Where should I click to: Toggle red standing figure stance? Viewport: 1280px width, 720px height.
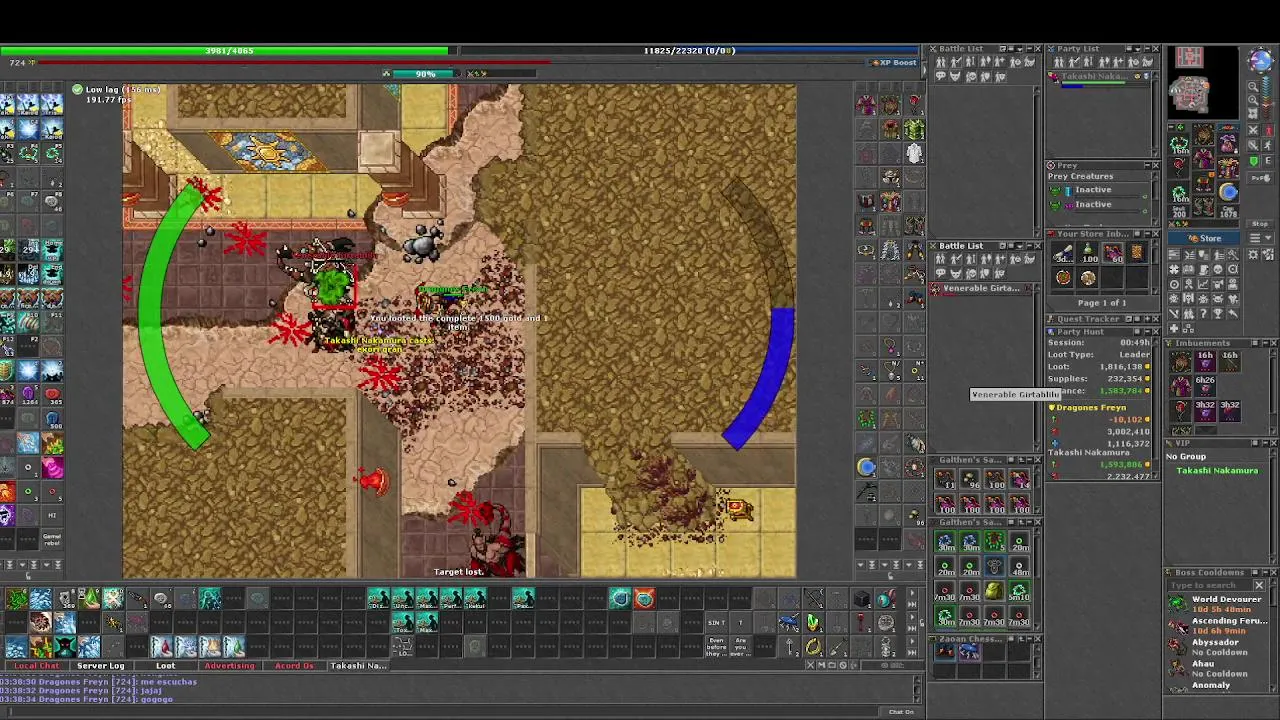(1267, 129)
